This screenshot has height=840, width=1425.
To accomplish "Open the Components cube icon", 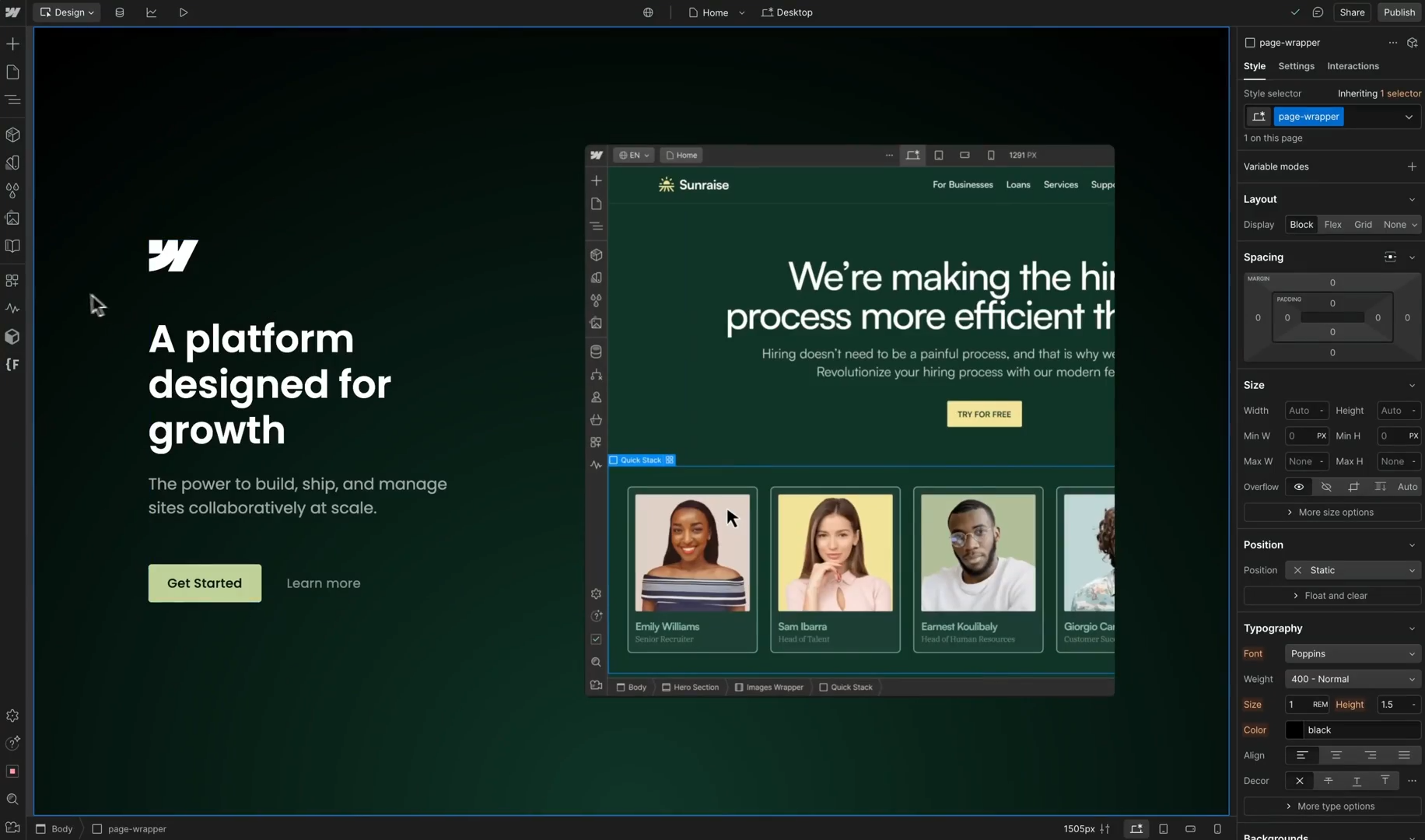I will [x=12, y=135].
